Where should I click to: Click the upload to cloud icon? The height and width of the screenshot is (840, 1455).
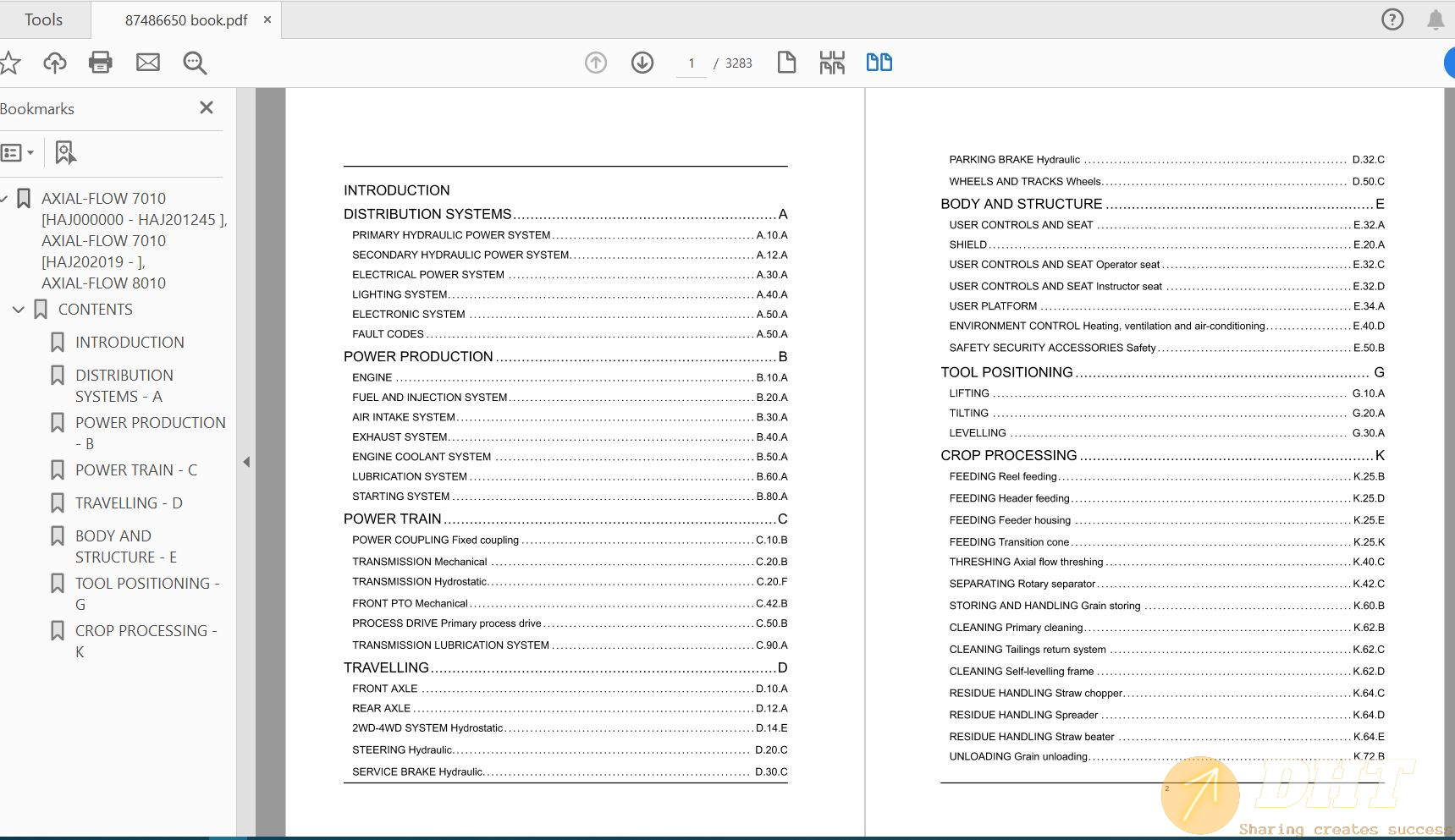click(x=55, y=63)
